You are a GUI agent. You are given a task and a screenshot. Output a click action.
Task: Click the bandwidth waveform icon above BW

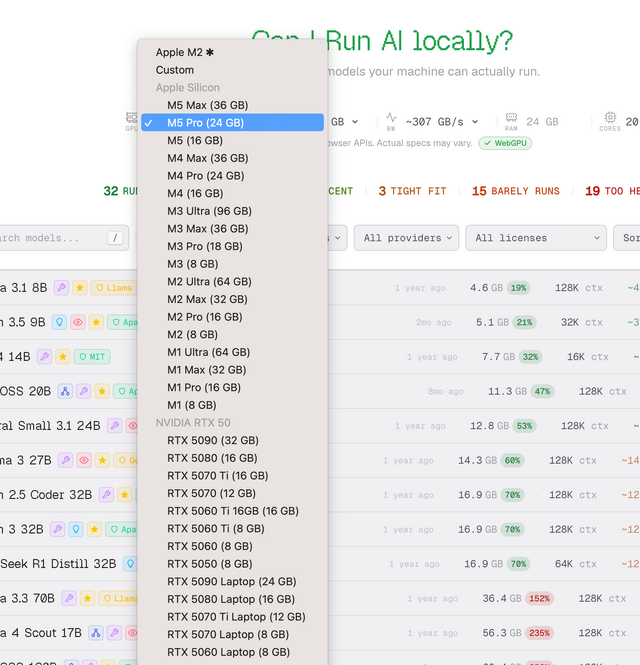391,117
